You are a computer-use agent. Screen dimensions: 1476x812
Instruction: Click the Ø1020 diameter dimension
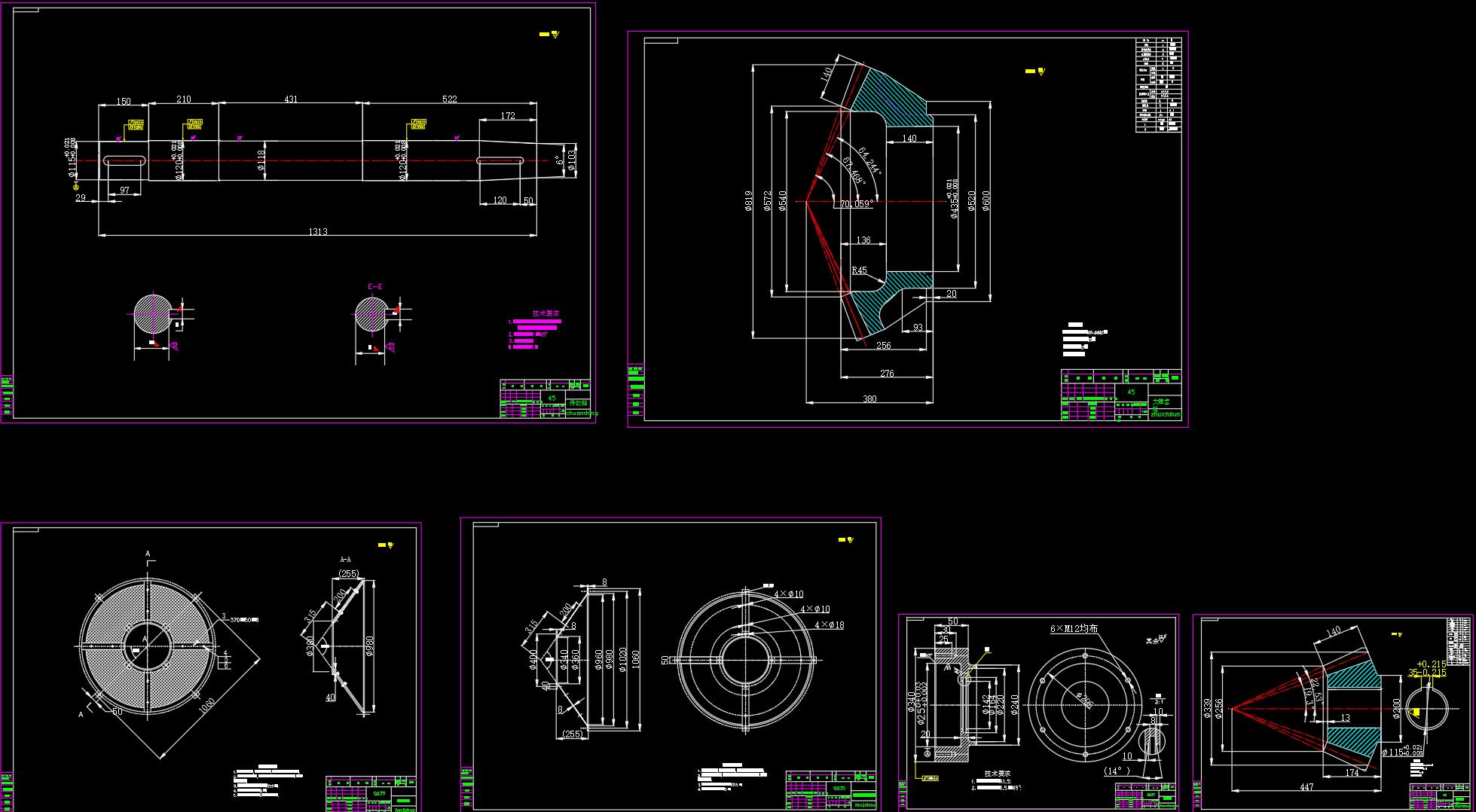click(x=622, y=660)
